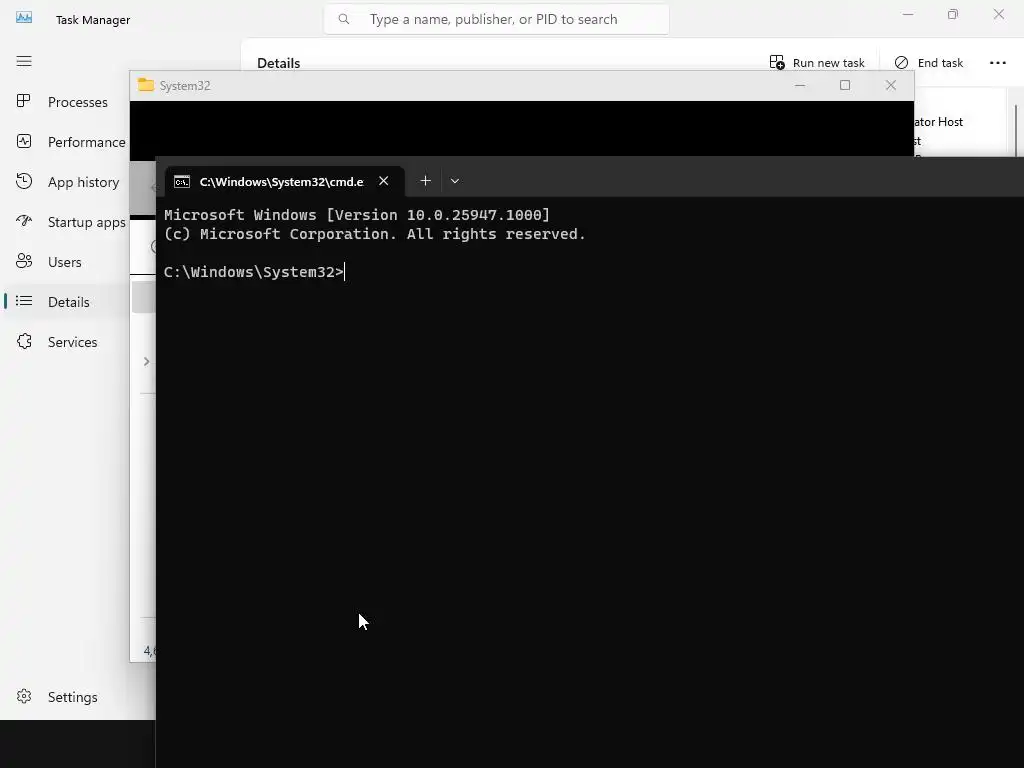Screen dimensions: 1024x768
Task: Click the search magnifier icon
Action: (x=344, y=20)
